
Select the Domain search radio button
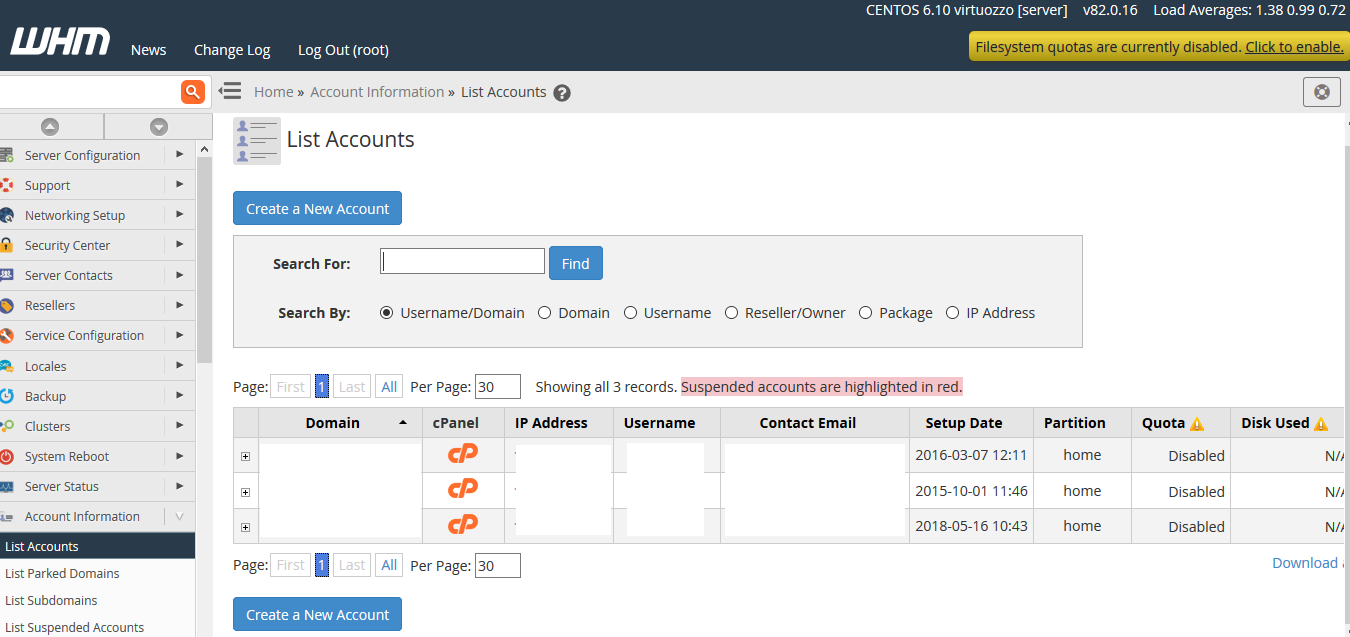545,313
